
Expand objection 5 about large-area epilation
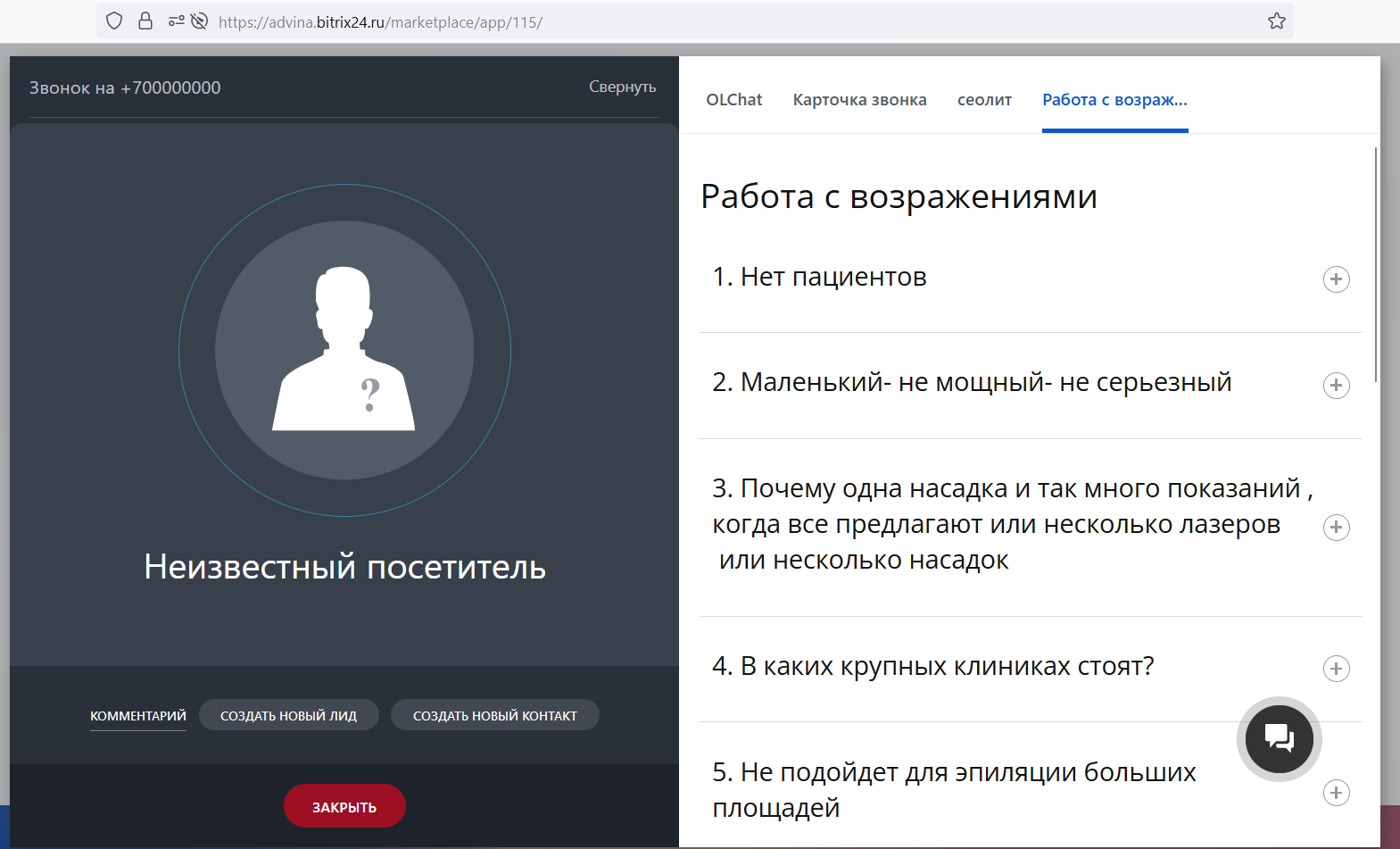click(1335, 793)
